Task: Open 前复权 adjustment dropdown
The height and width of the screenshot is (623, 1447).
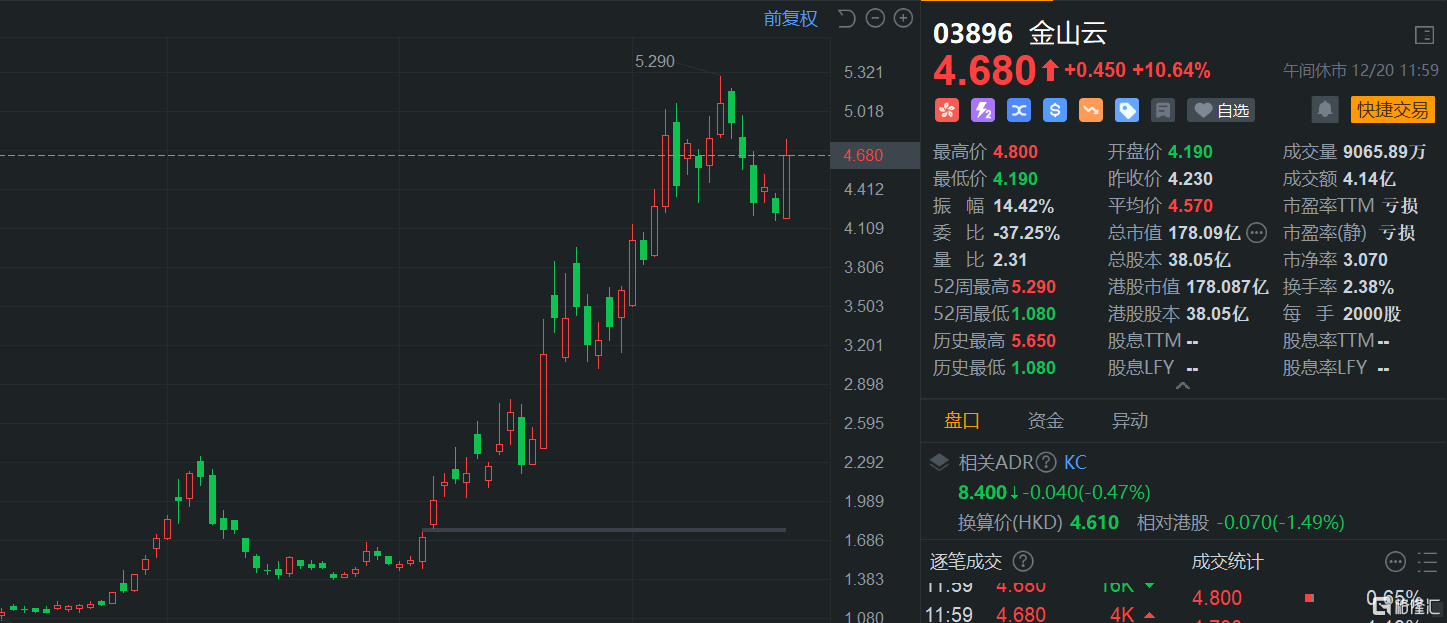Action: [790, 18]
